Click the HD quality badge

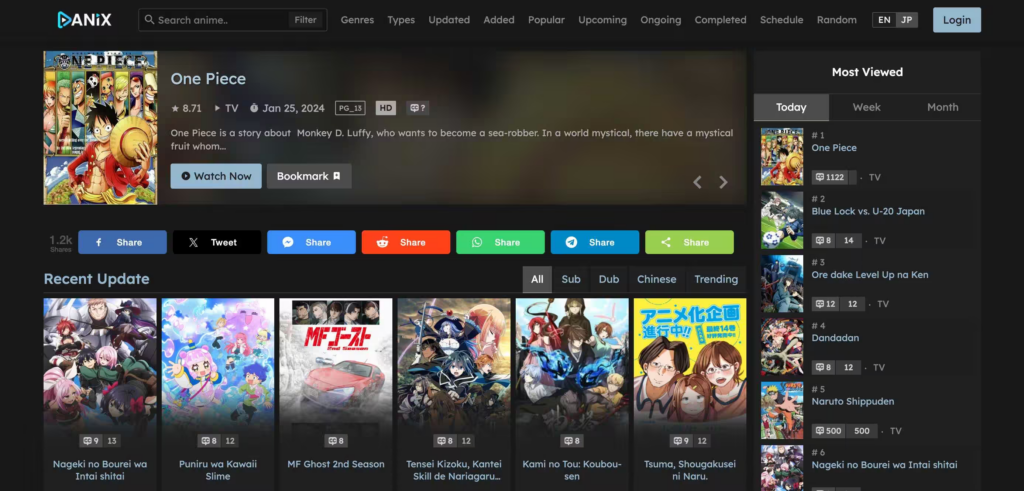(x=386, y=108)
